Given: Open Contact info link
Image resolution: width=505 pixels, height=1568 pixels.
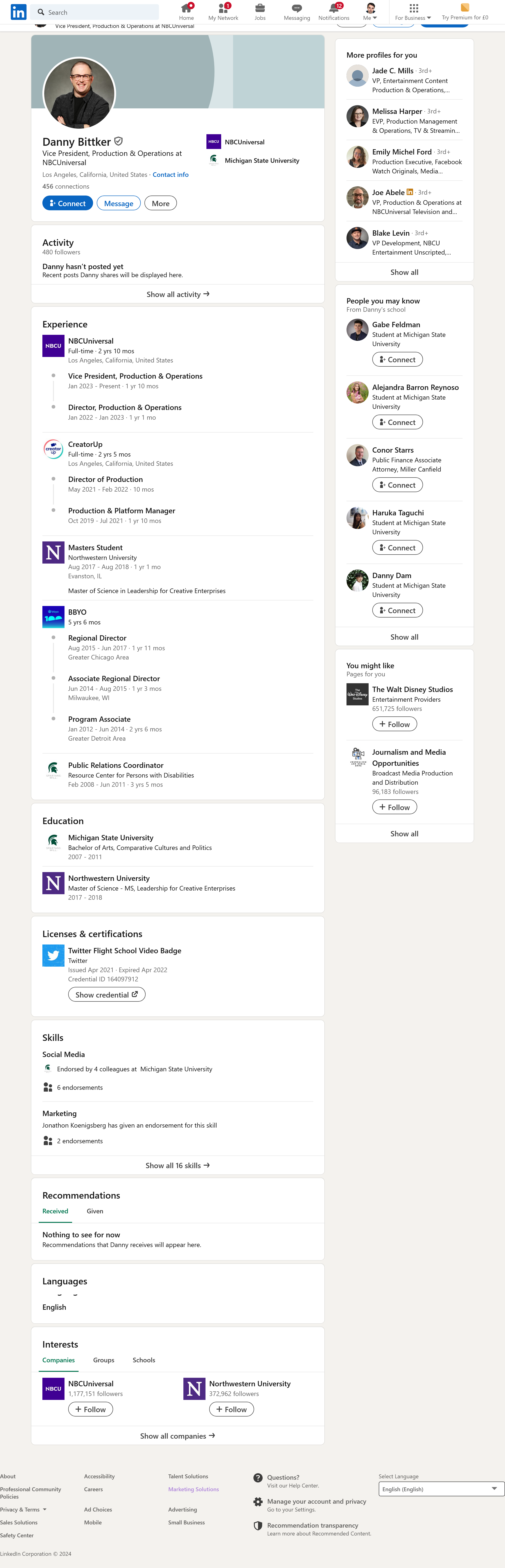Looking at the screenshot, I should 170,175.
